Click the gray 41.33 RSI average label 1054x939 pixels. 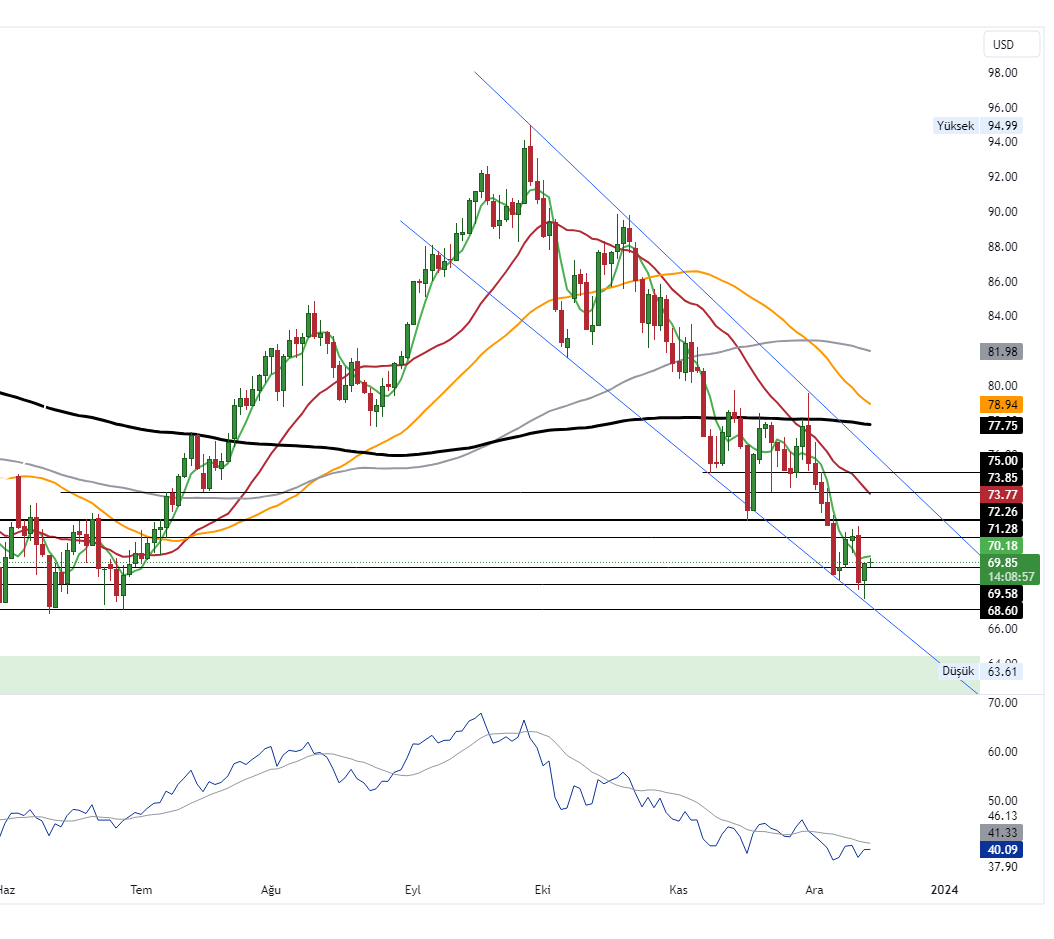(x=1002, y=832)
